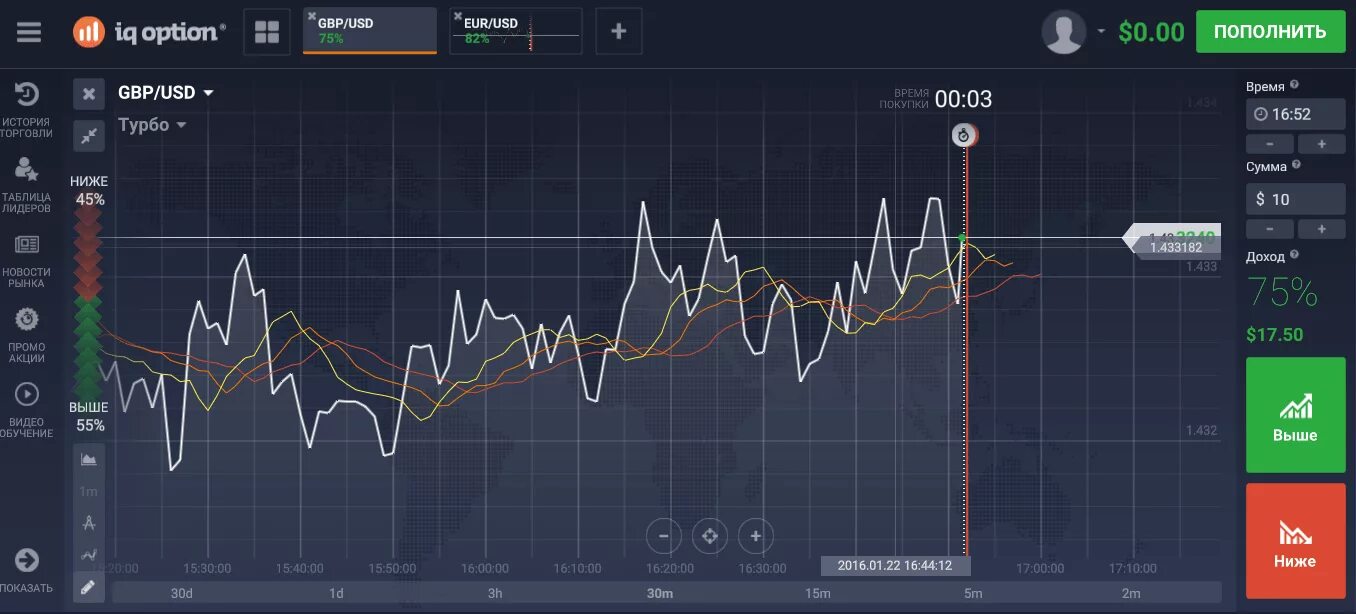
Task: Open the multi-chart grid layout icon
Action: (267, 32)
